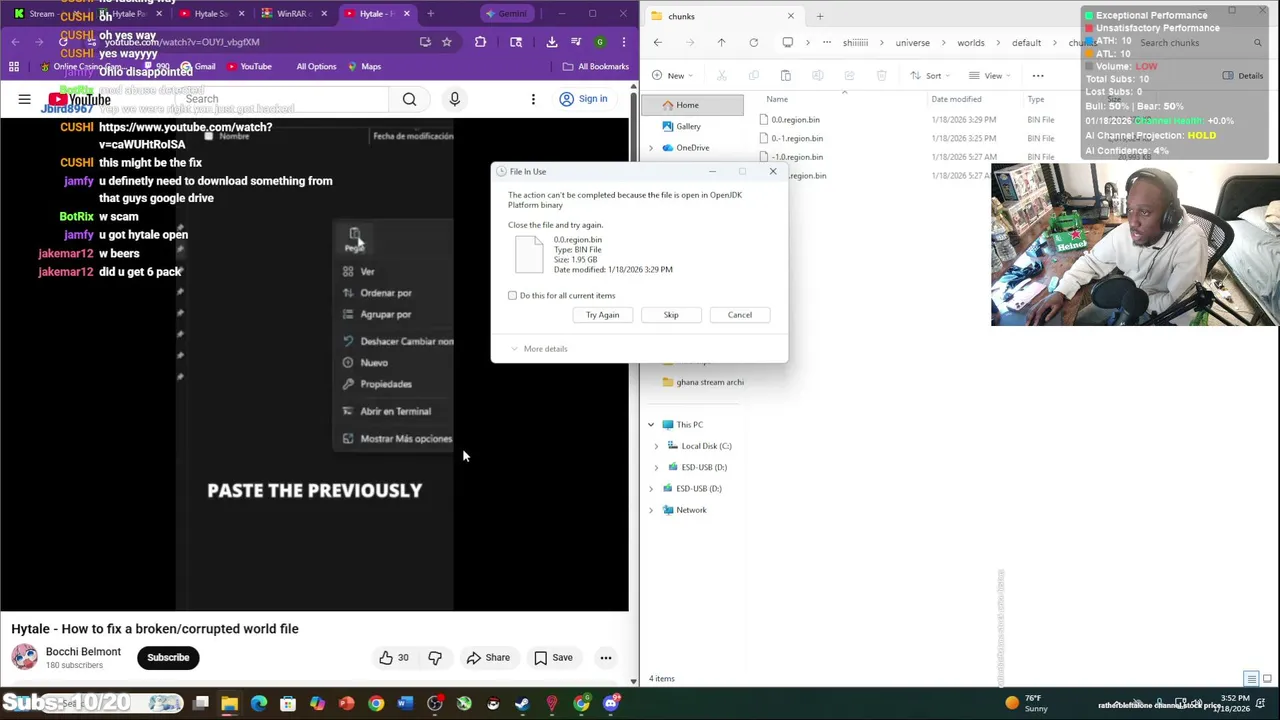Click the worlds breadcrumb segment

970,43
